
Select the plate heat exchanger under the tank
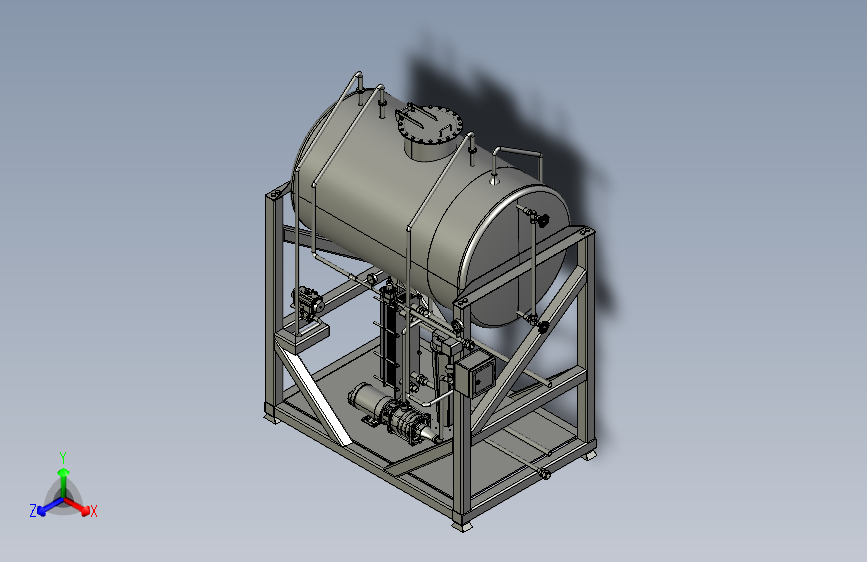pyautogui.click(x=394, y=338)
